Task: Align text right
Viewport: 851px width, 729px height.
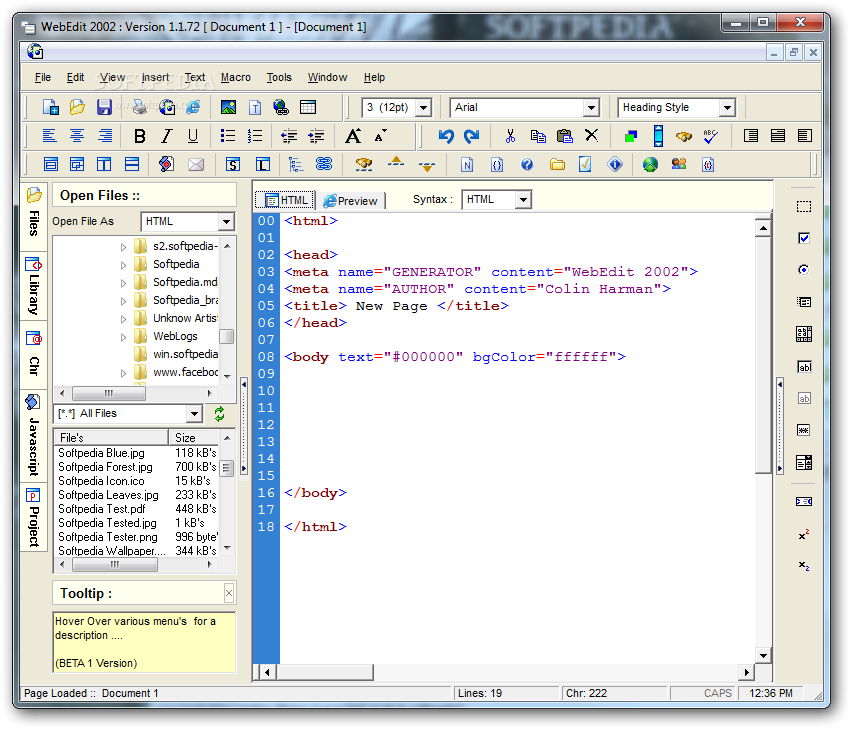Action: click(105, 135)
